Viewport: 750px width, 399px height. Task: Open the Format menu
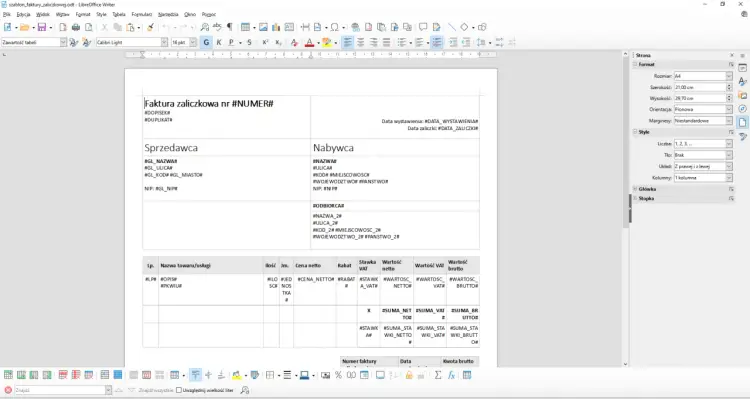(83, 14)
